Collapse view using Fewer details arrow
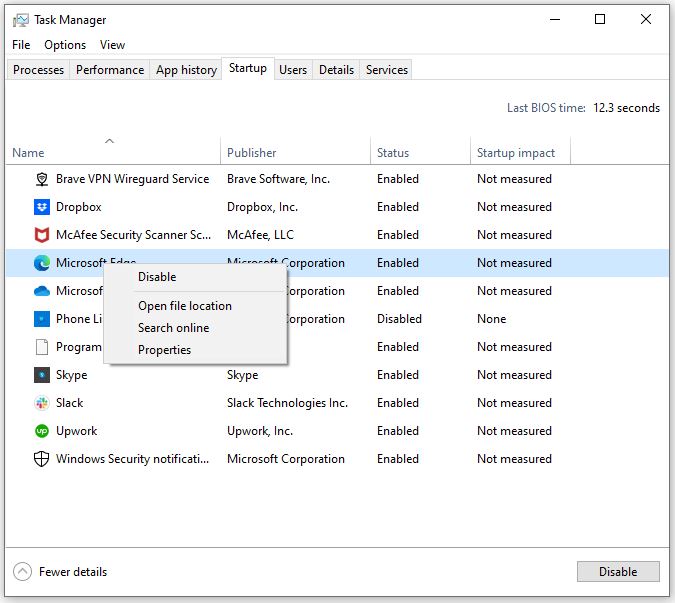 coord(22,572)
